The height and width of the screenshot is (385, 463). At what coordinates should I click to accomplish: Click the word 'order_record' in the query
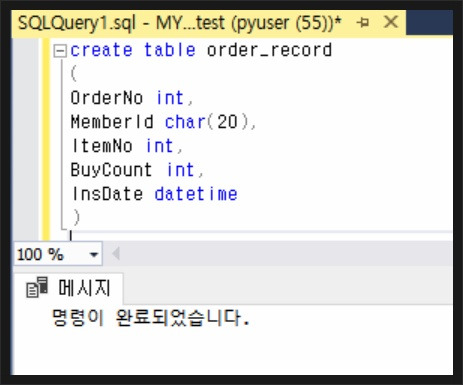[269, 50]
